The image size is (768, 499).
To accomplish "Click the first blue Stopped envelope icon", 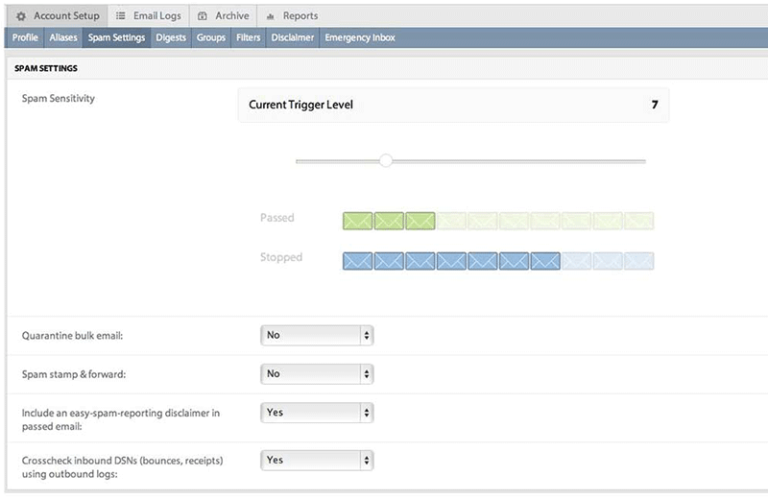I will pyautogui.click(x=358, y=261).
